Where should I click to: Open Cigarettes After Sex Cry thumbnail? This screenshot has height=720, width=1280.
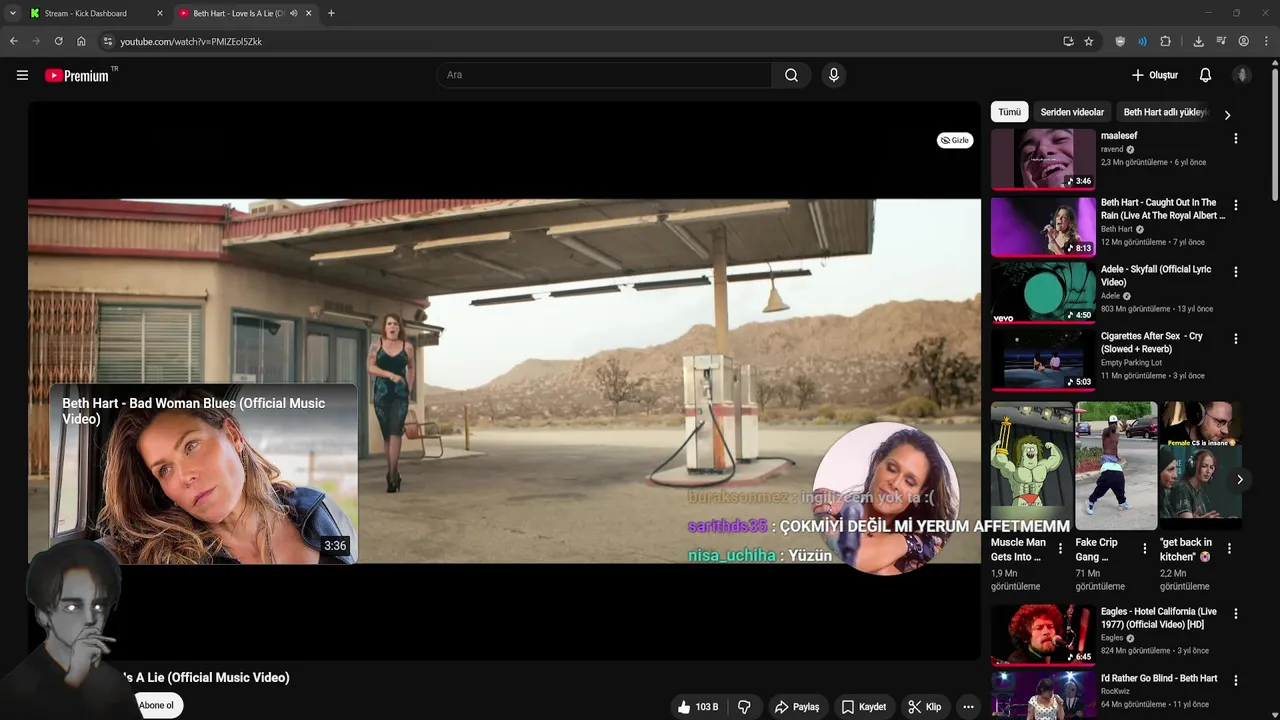(1043, 360)
